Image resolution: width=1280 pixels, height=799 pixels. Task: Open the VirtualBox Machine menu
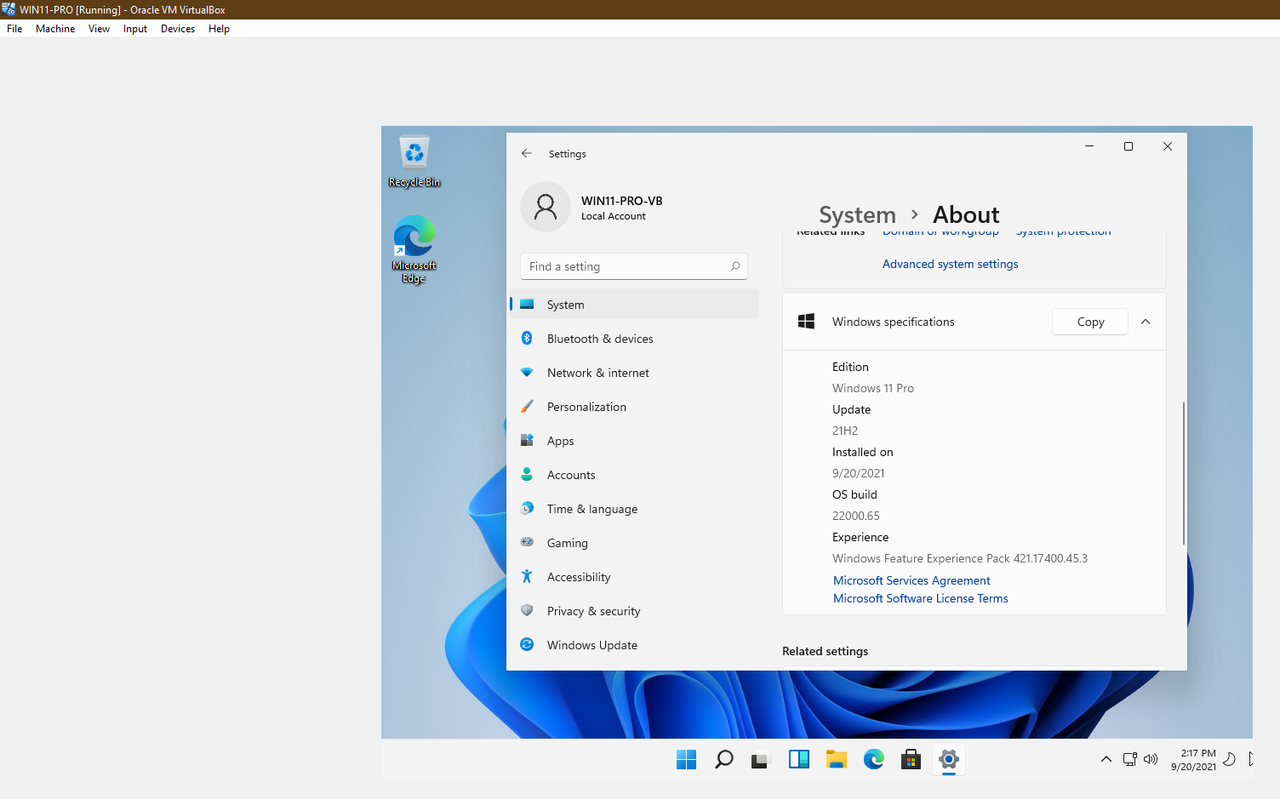pyautogui.click(x=55, y=29)
